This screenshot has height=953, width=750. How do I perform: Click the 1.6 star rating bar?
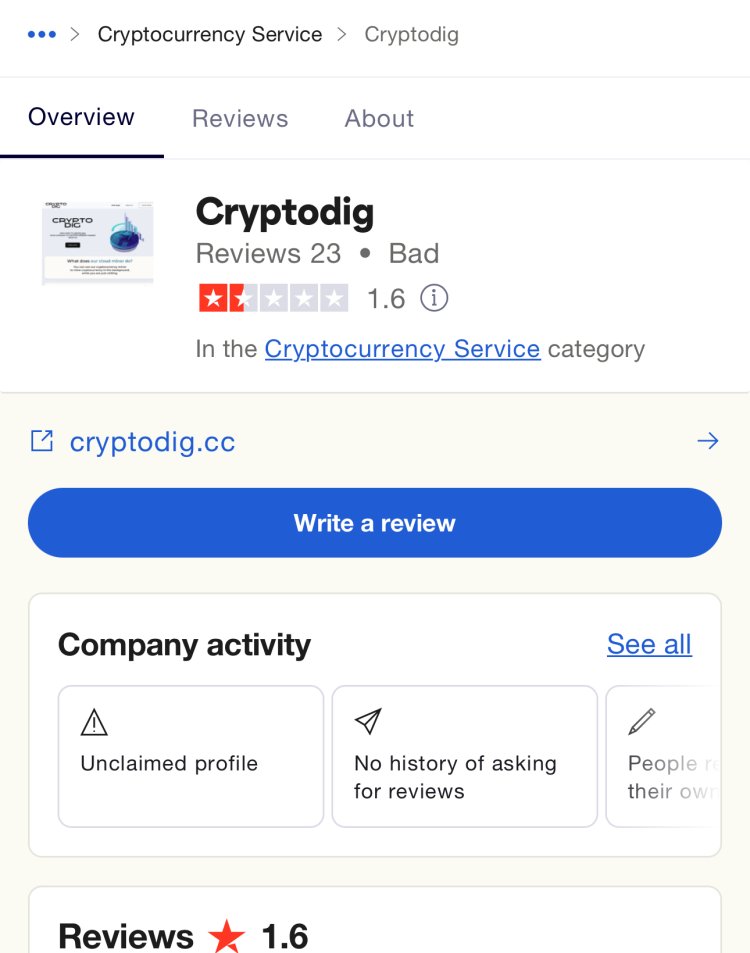[274, 298]
